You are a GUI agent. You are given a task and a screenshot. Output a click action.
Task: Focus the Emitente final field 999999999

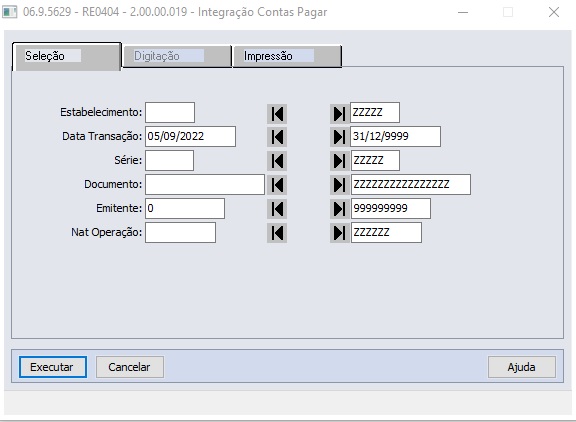pyautogui.click(x=390, y=208)
